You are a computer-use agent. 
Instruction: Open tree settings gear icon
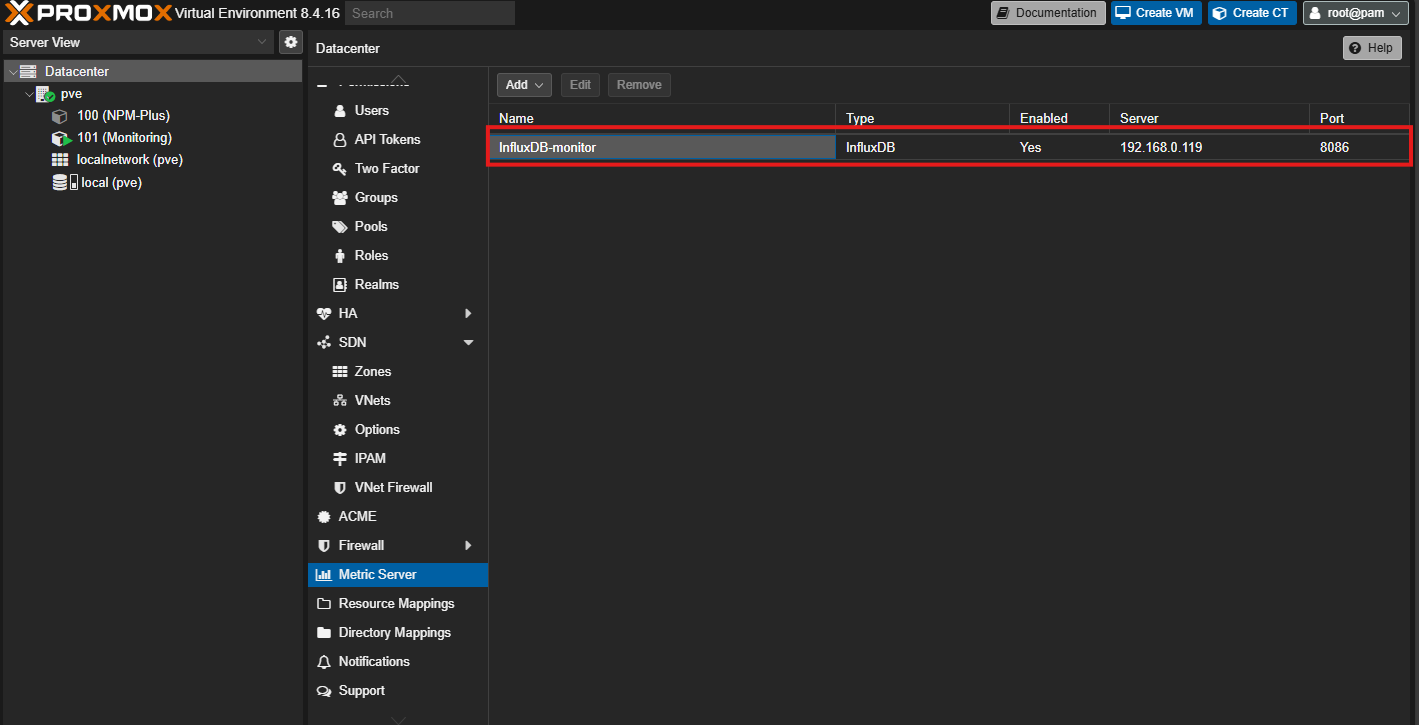(x=291, y=42)
